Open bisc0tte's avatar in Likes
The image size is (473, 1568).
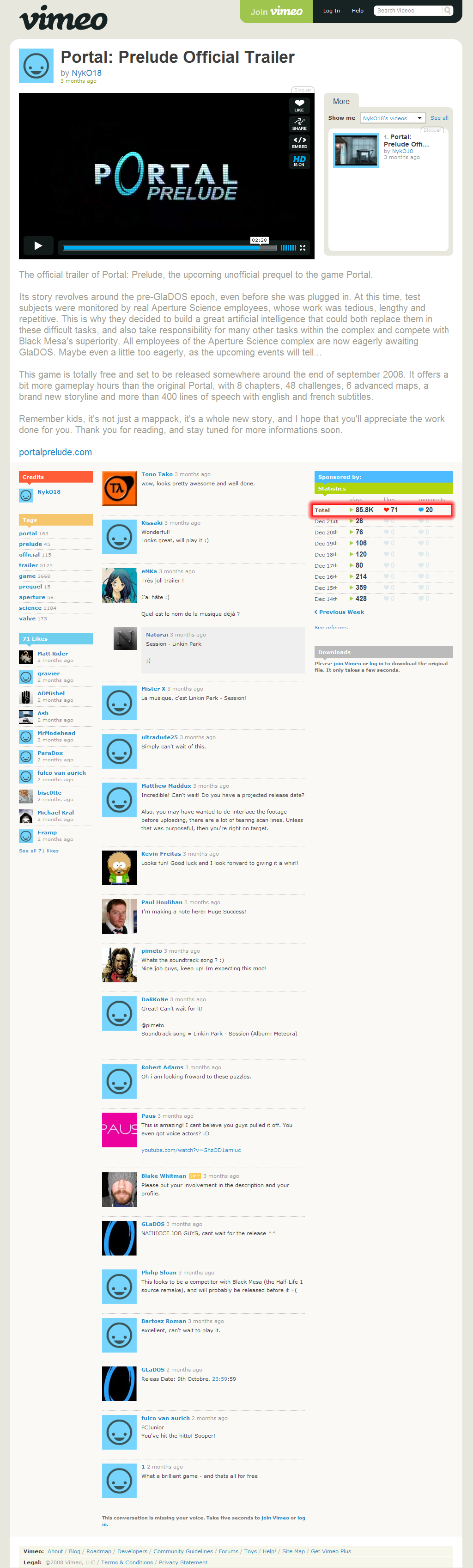pos(25,796)
